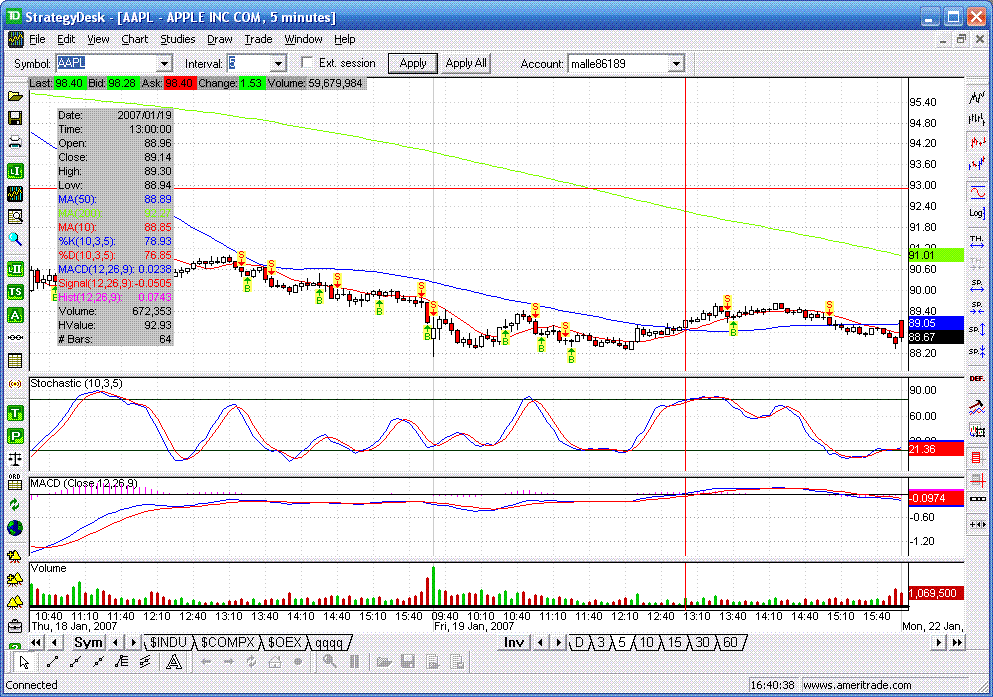Select the blue OHLC chart style icon
This screenshot has height=697, width=993.
(x=977, y=165)
